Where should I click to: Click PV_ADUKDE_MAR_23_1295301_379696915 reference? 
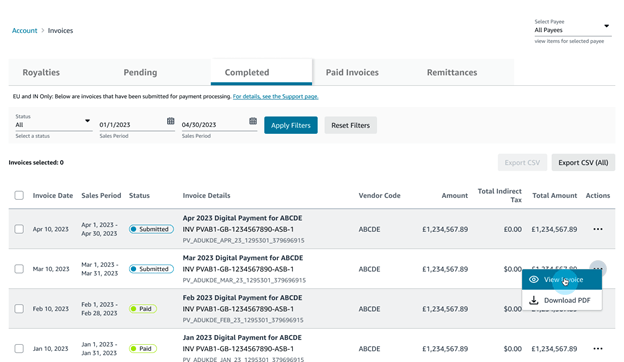[244, 280]
